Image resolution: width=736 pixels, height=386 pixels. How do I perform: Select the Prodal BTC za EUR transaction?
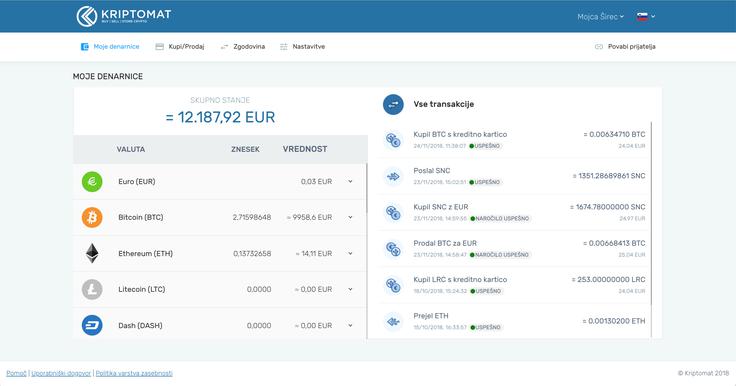pyautogui.click(x=515, y=249)
